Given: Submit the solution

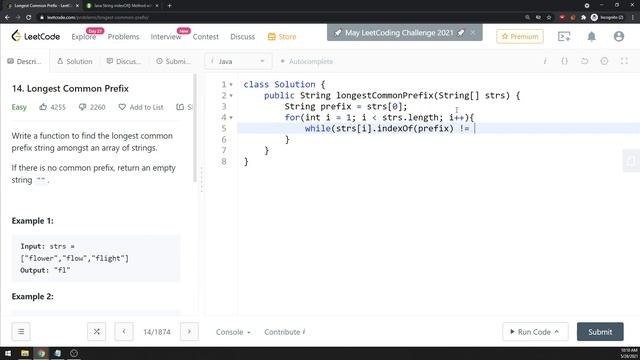Looking at the screenshot, I should [600, 332].
